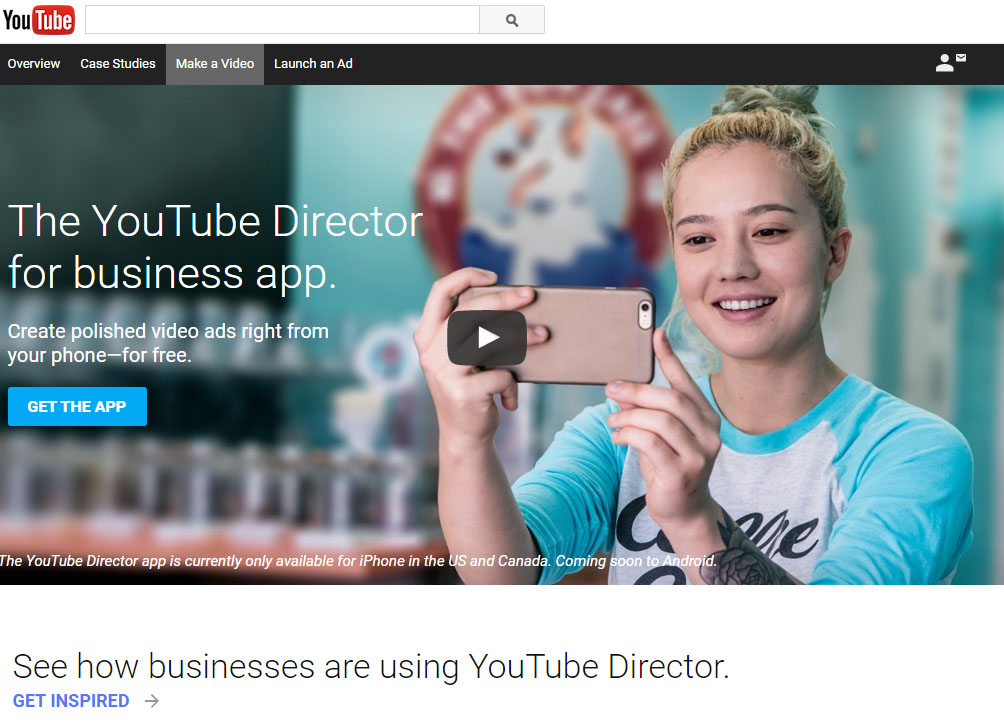Click the arrow next to Get Inspired
Viewport: 1004px width, 723px height.
pos(152,701)
